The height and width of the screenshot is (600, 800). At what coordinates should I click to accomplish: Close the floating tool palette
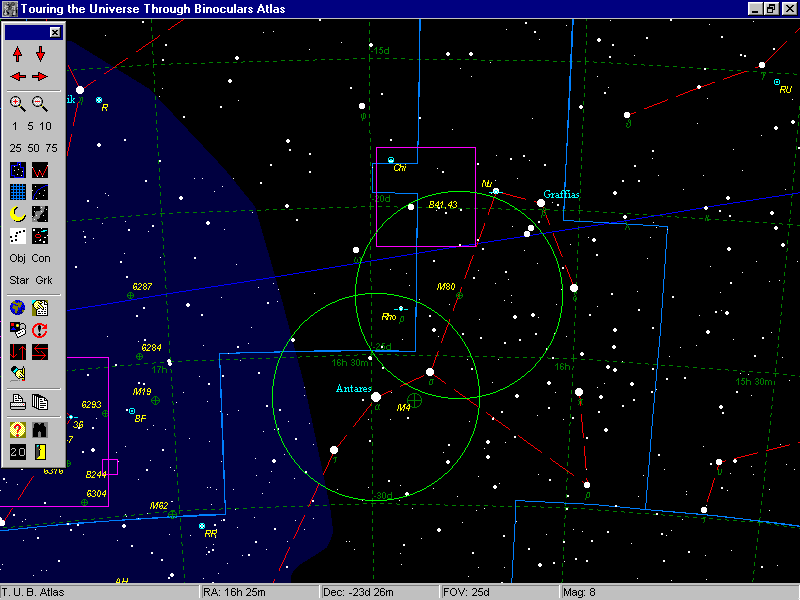tap(55, 33)
